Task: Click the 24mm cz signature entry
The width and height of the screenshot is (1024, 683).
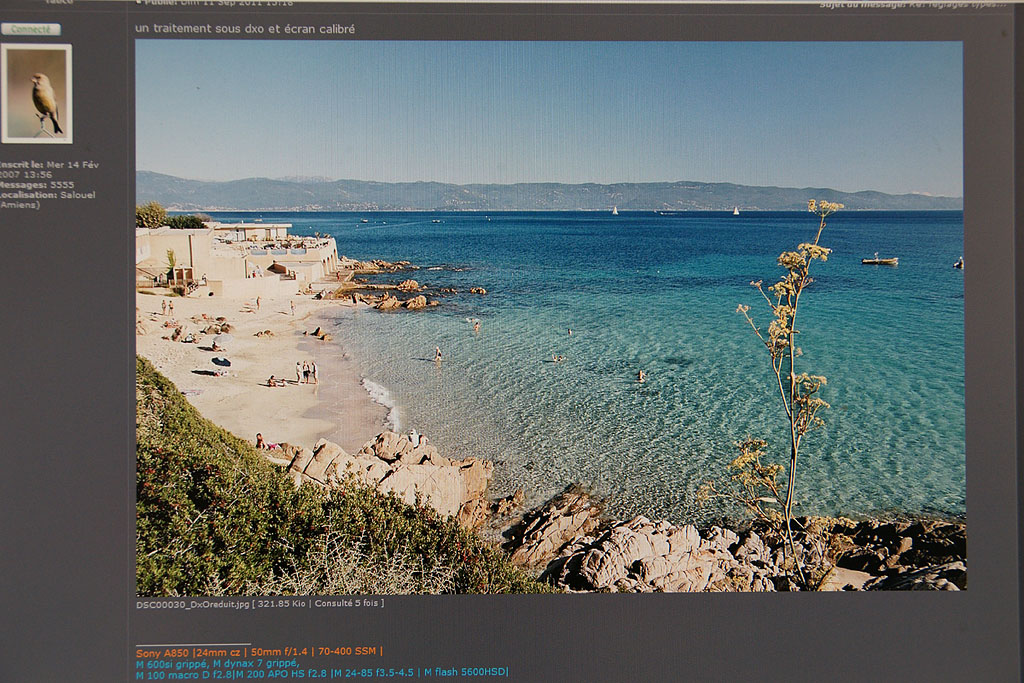Action: tap(219, 652)
